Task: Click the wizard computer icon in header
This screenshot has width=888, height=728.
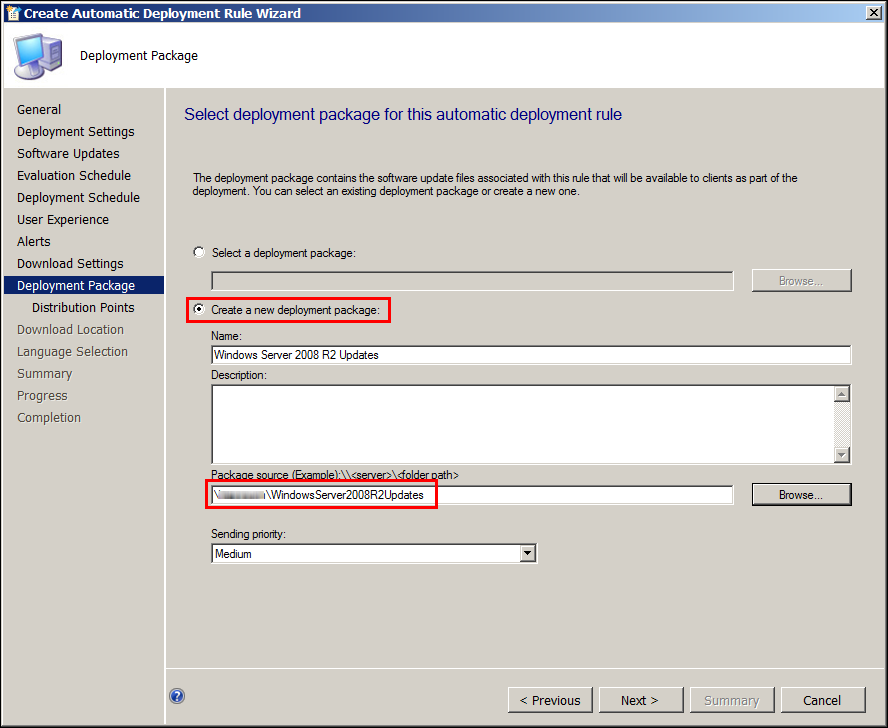Action: [x=36, y=56]
